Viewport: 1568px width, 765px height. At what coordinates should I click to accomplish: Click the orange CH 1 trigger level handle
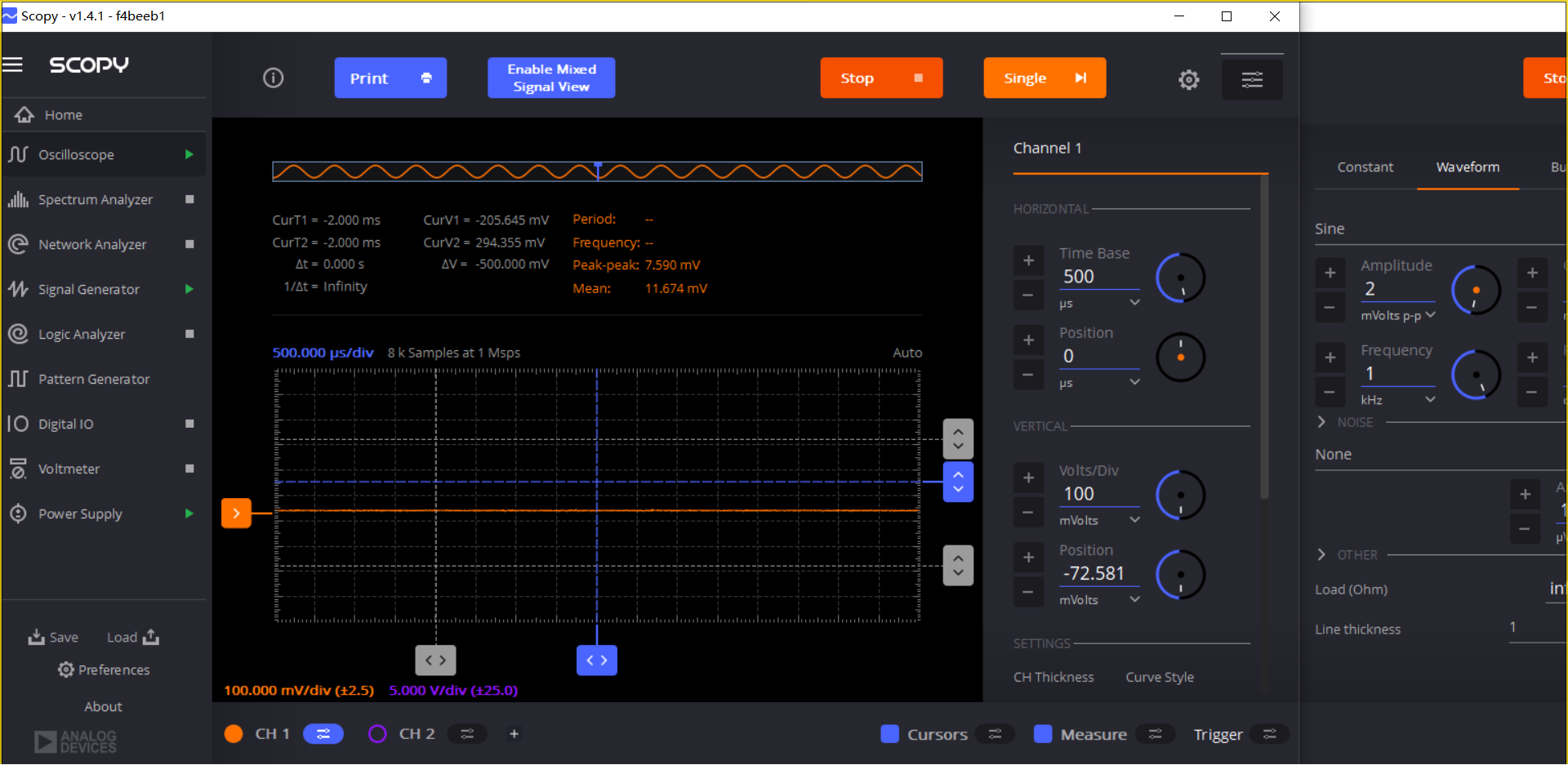pos(236,514)
